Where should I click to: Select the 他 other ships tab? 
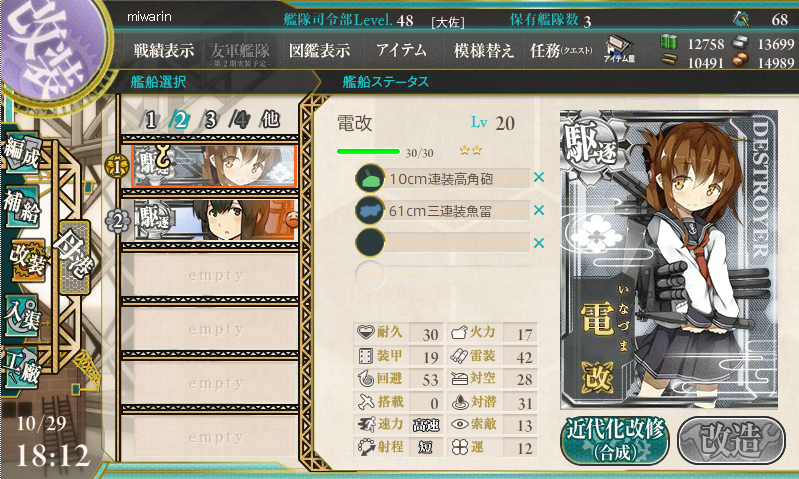(270, 120)
